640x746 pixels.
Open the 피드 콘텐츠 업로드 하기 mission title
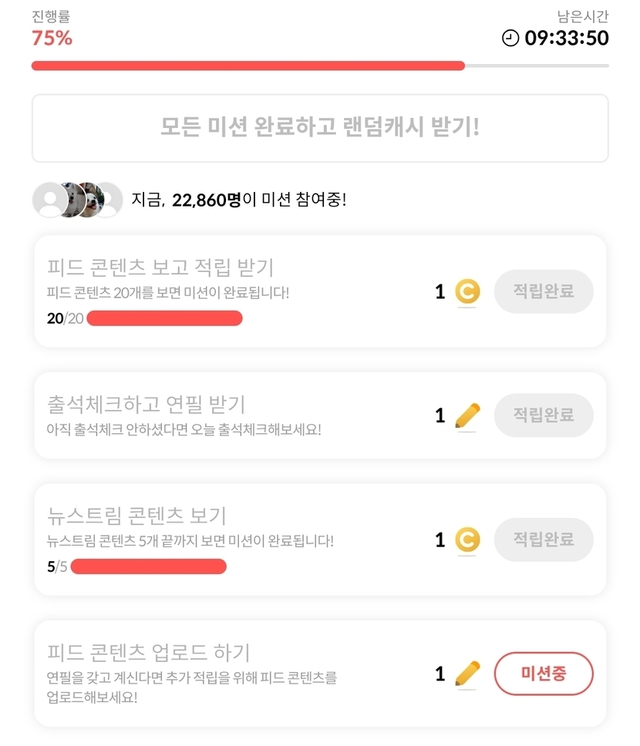pos(148,652)
